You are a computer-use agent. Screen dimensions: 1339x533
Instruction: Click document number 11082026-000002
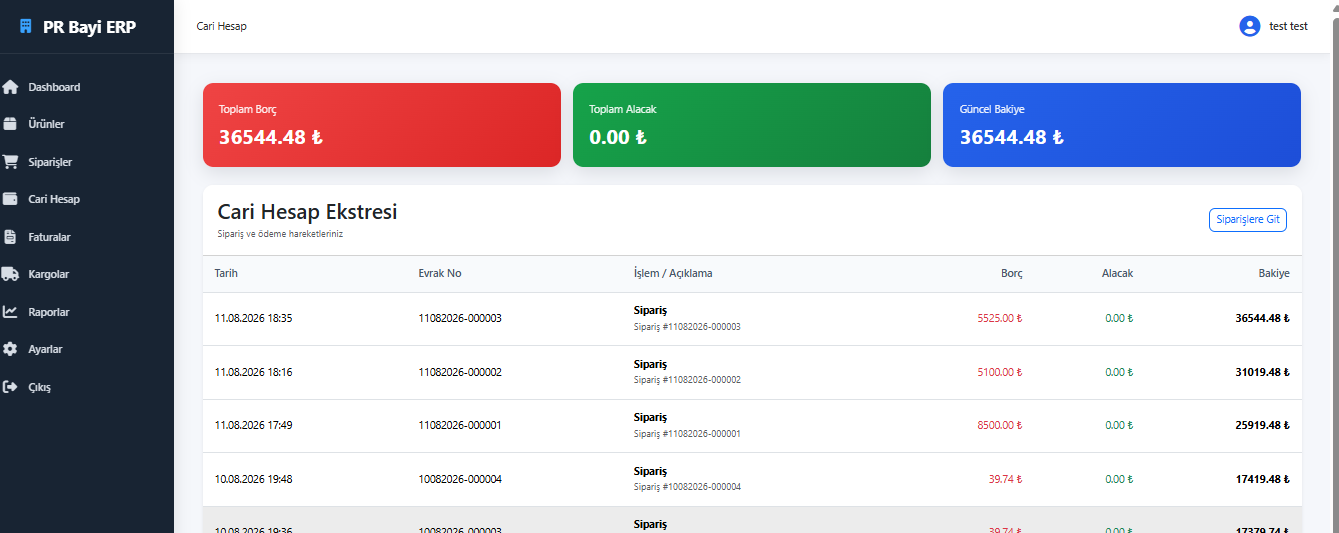point(460,372)
